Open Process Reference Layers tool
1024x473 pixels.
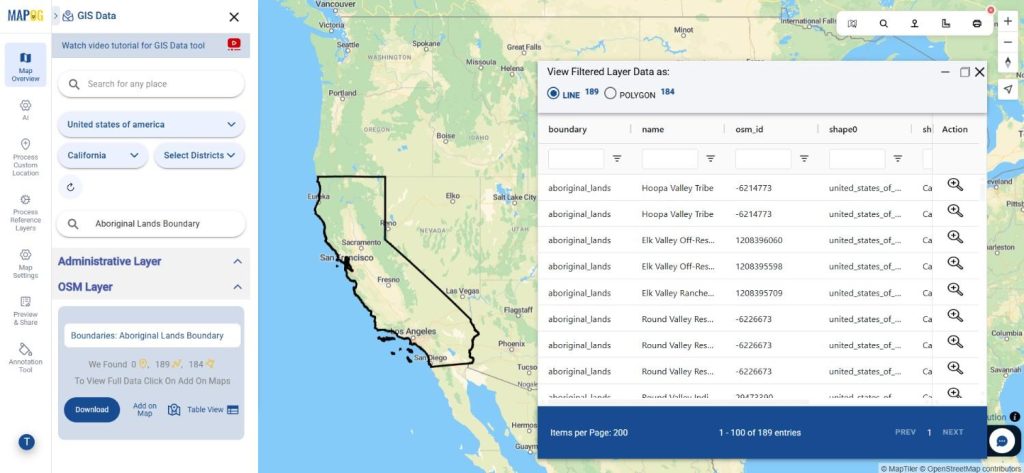click(x=25, y=212)
